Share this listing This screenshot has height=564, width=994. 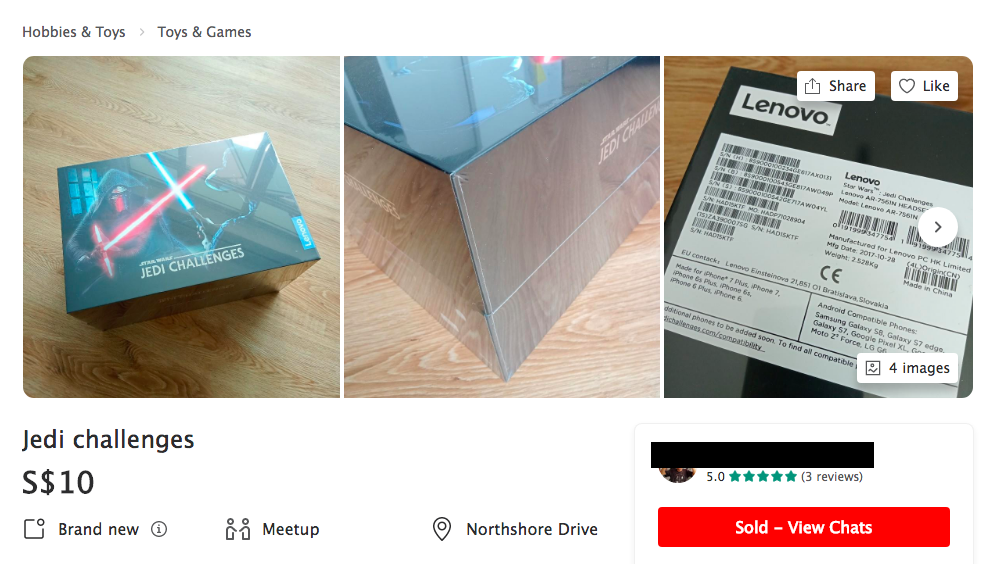[x=836, y=86]
